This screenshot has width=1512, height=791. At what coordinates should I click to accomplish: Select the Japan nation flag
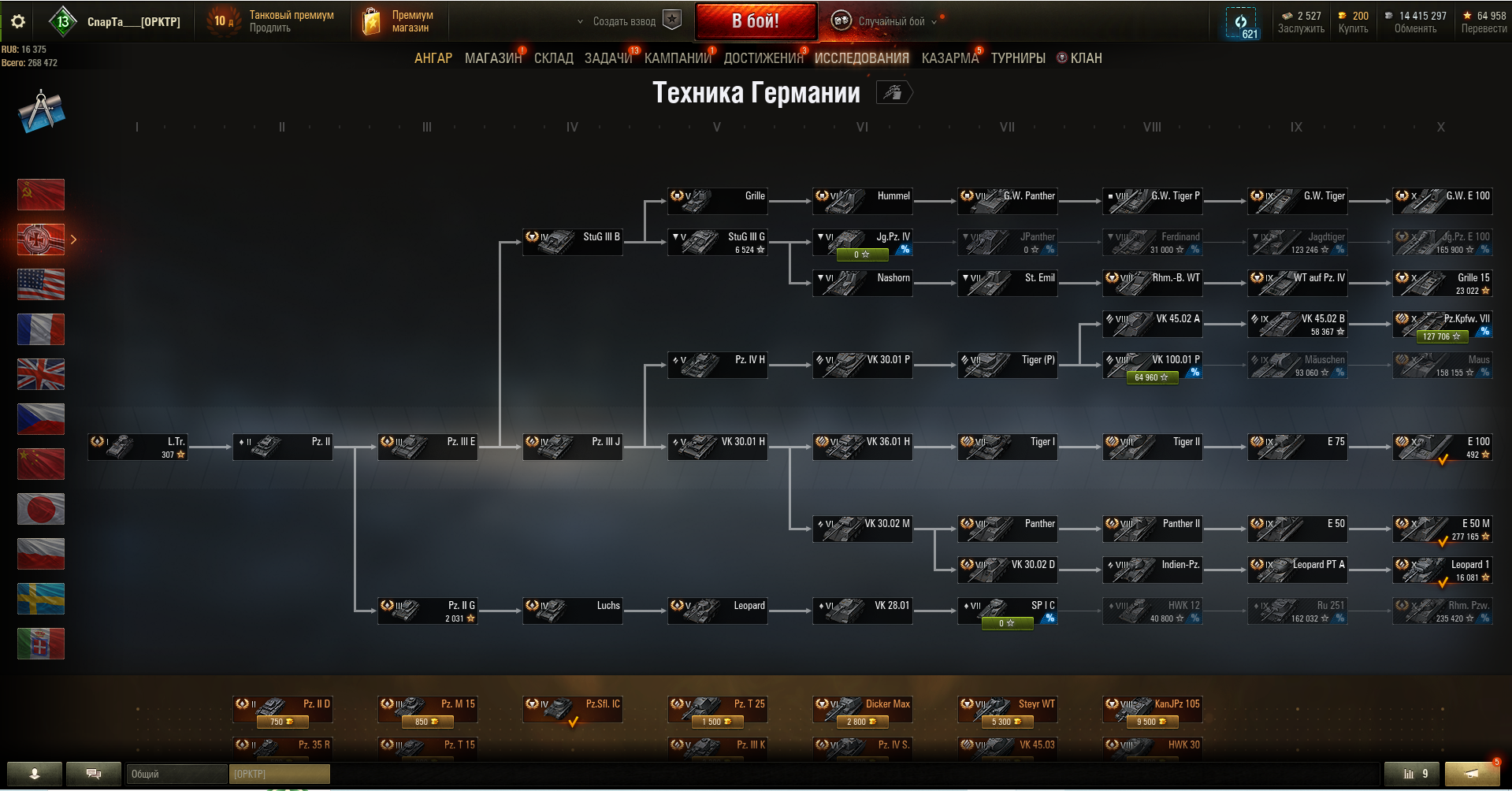(x=41, y=509)
